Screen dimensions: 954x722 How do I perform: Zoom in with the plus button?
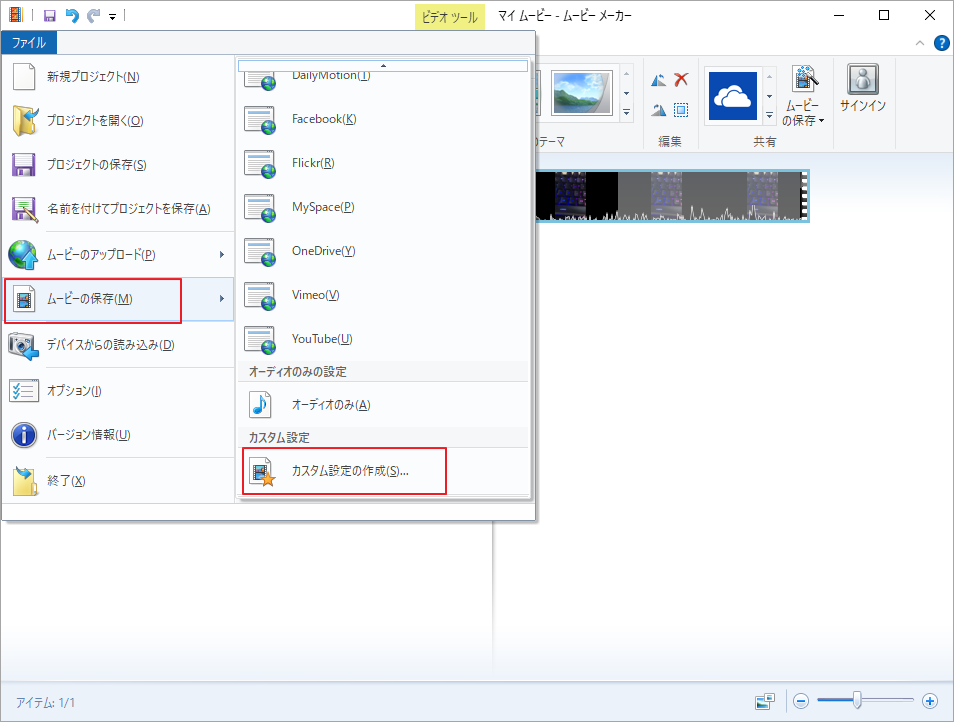930,701
